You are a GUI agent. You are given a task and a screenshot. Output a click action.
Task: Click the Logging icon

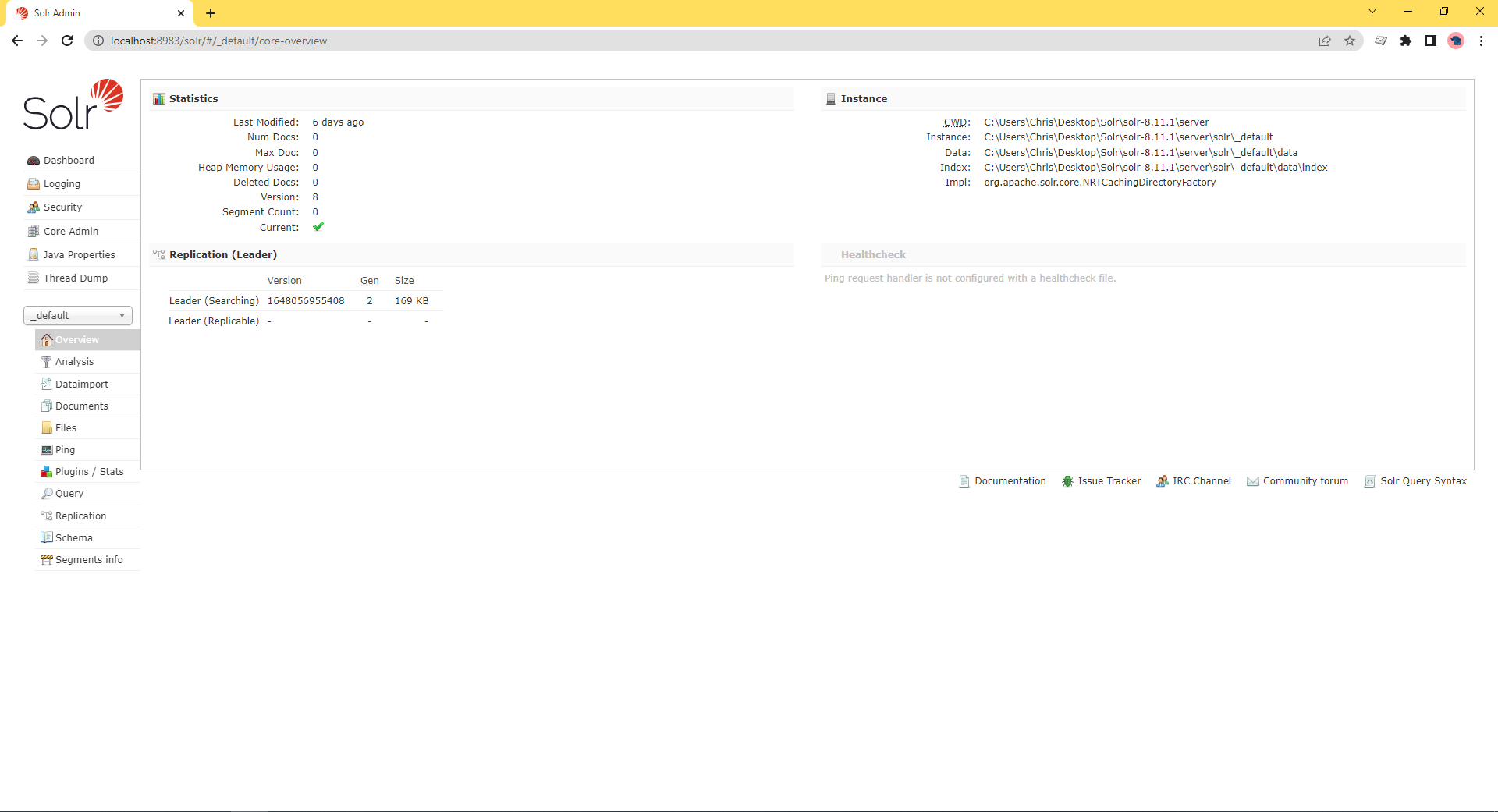[34, 183]
